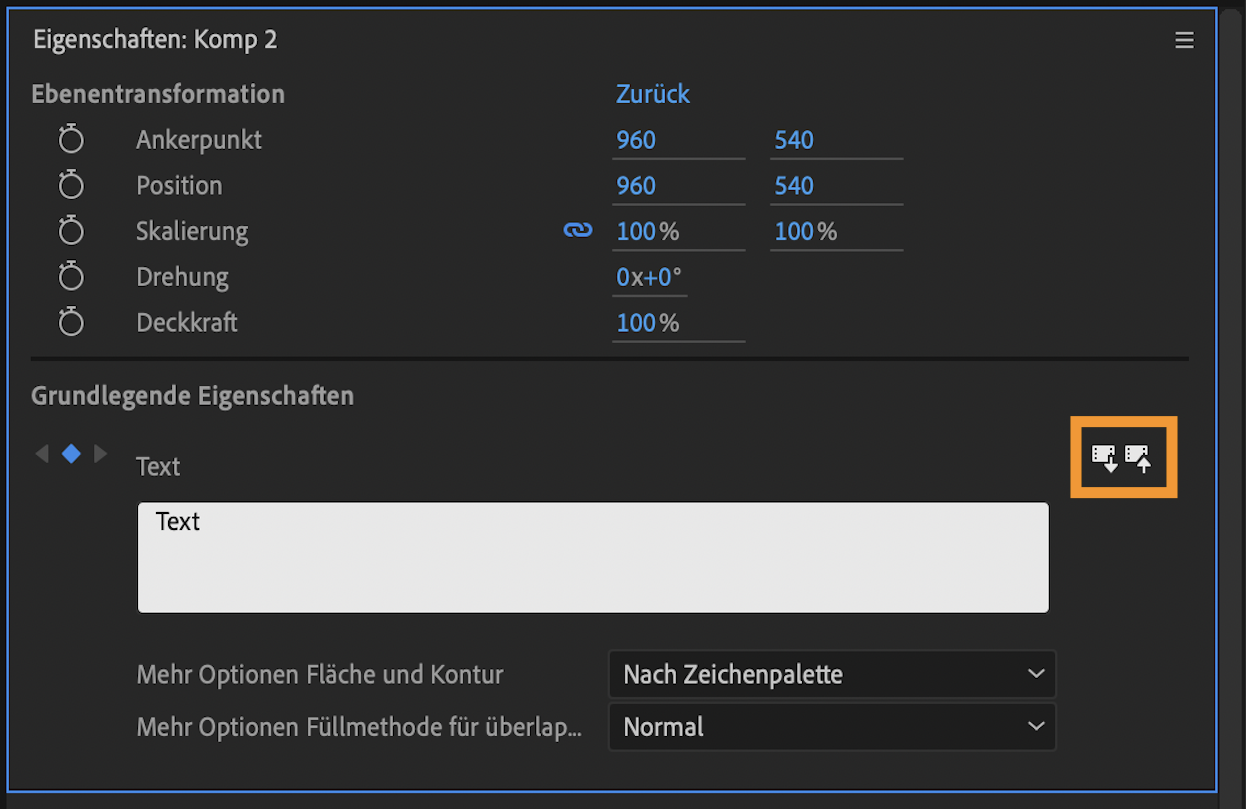Go to next Text keyframe arrow
Screen dimensions: 1246x809
pyautogui.click(x=100, y=454)
